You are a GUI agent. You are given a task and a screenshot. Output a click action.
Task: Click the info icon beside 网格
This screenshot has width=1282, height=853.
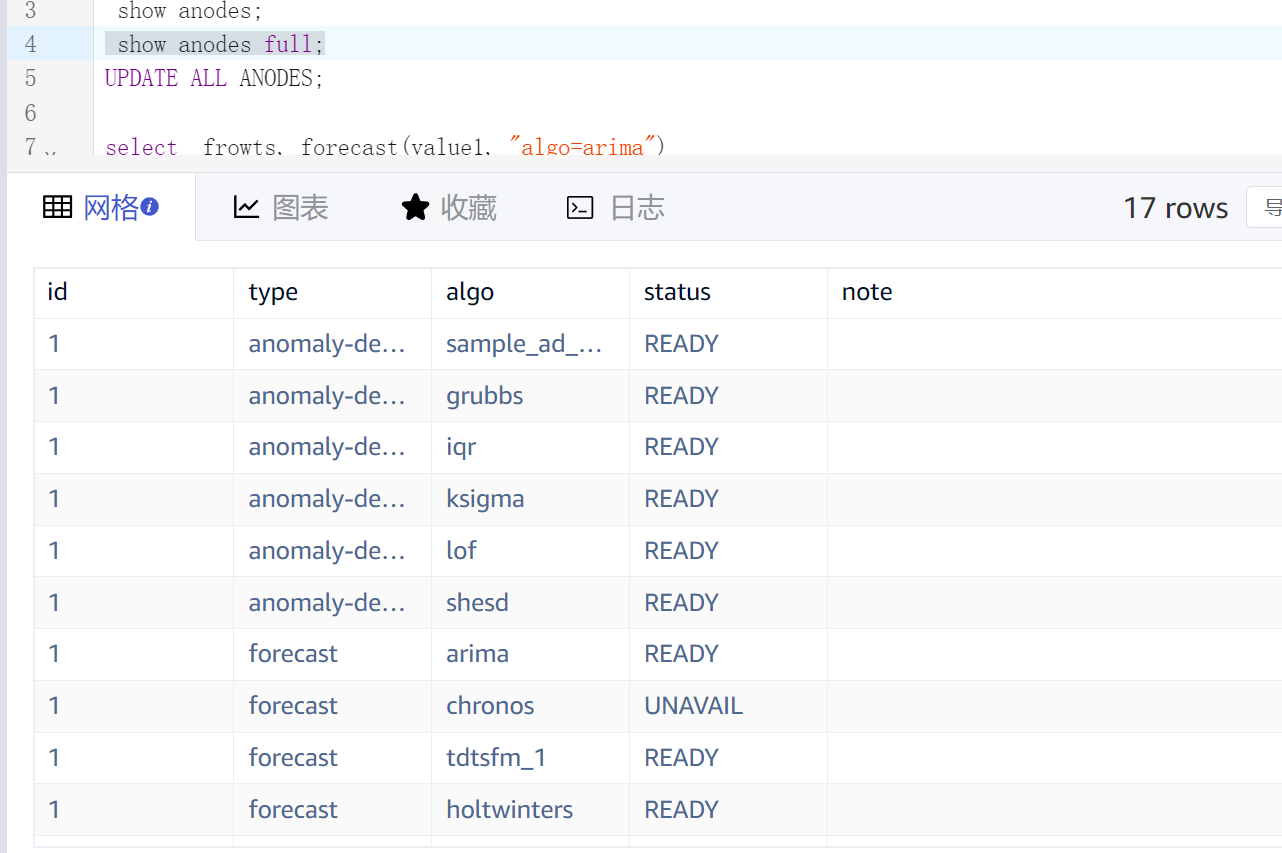pyautogui.click(x=150, y=207)
